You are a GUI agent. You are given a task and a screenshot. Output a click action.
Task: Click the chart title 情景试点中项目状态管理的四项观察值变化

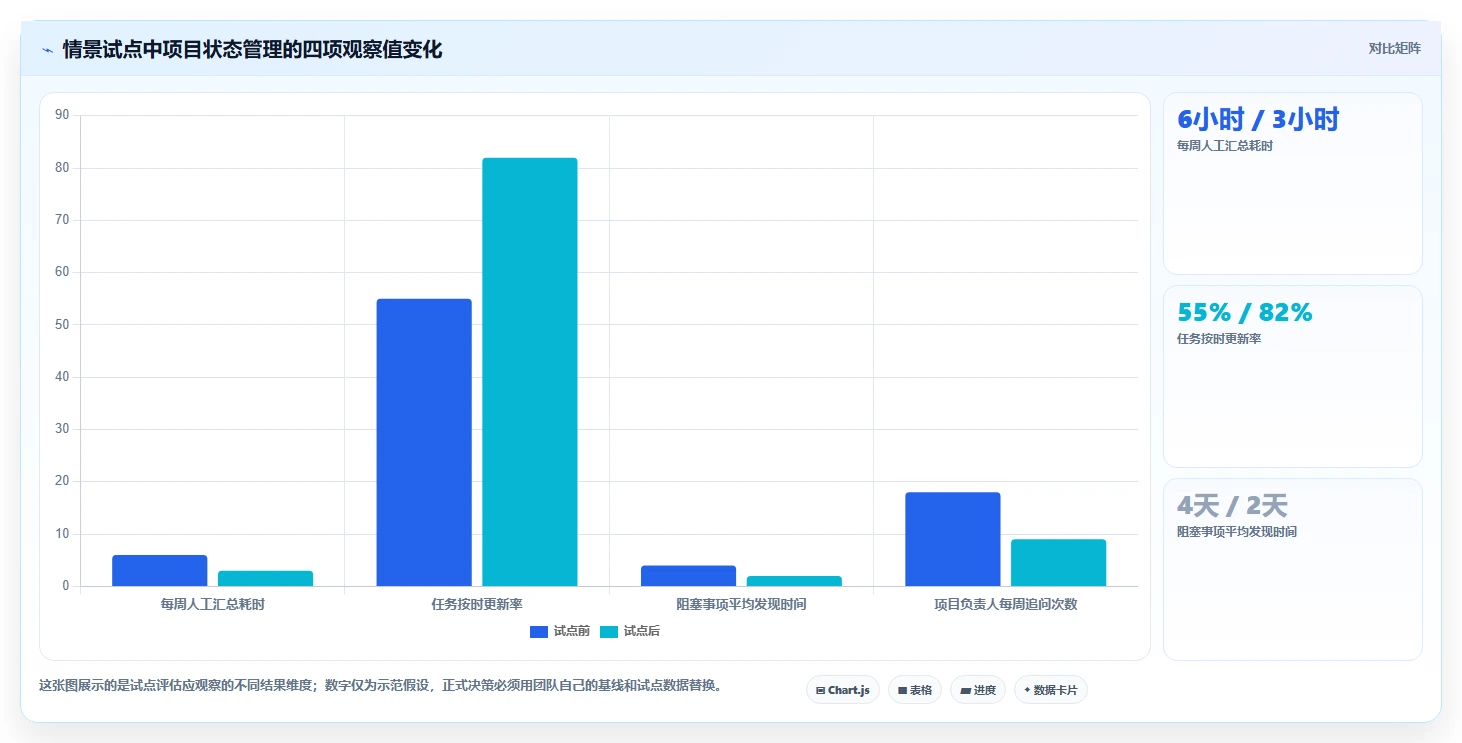tap(252, 49)
